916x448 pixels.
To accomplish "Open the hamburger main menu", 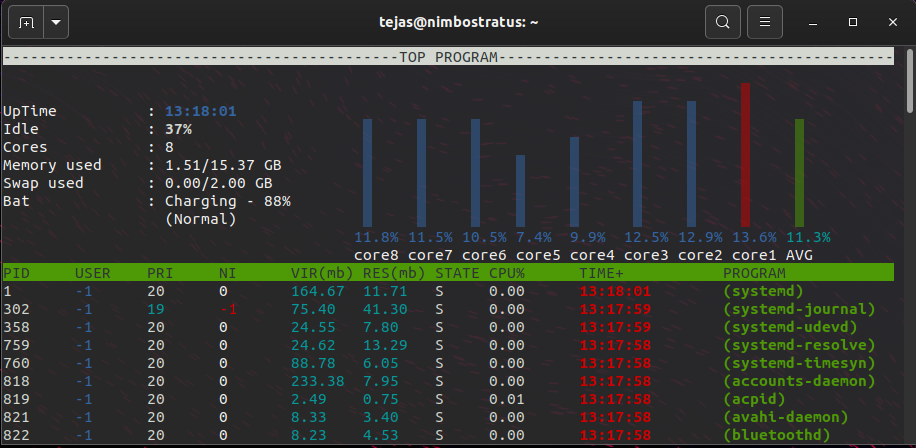I will tap(765, 22).
